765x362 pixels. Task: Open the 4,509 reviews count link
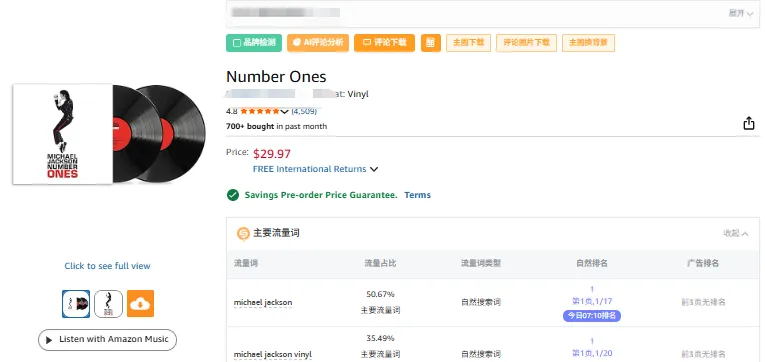[x=304, y=111]
